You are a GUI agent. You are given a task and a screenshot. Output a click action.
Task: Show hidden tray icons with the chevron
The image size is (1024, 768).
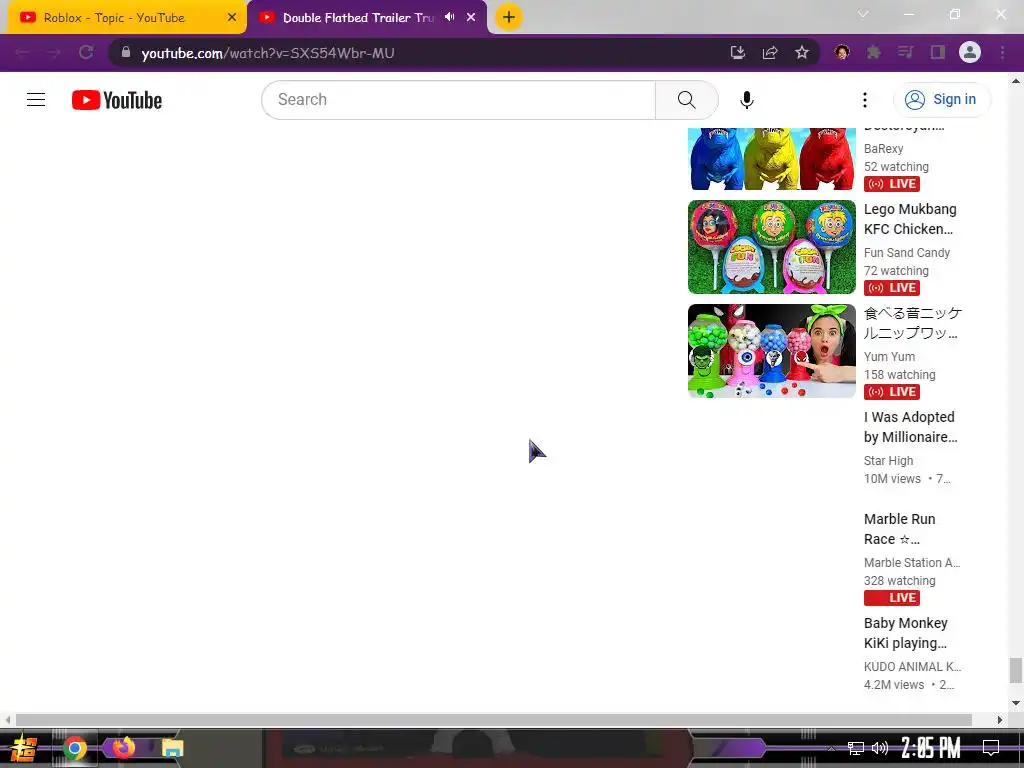pos(831,748)
